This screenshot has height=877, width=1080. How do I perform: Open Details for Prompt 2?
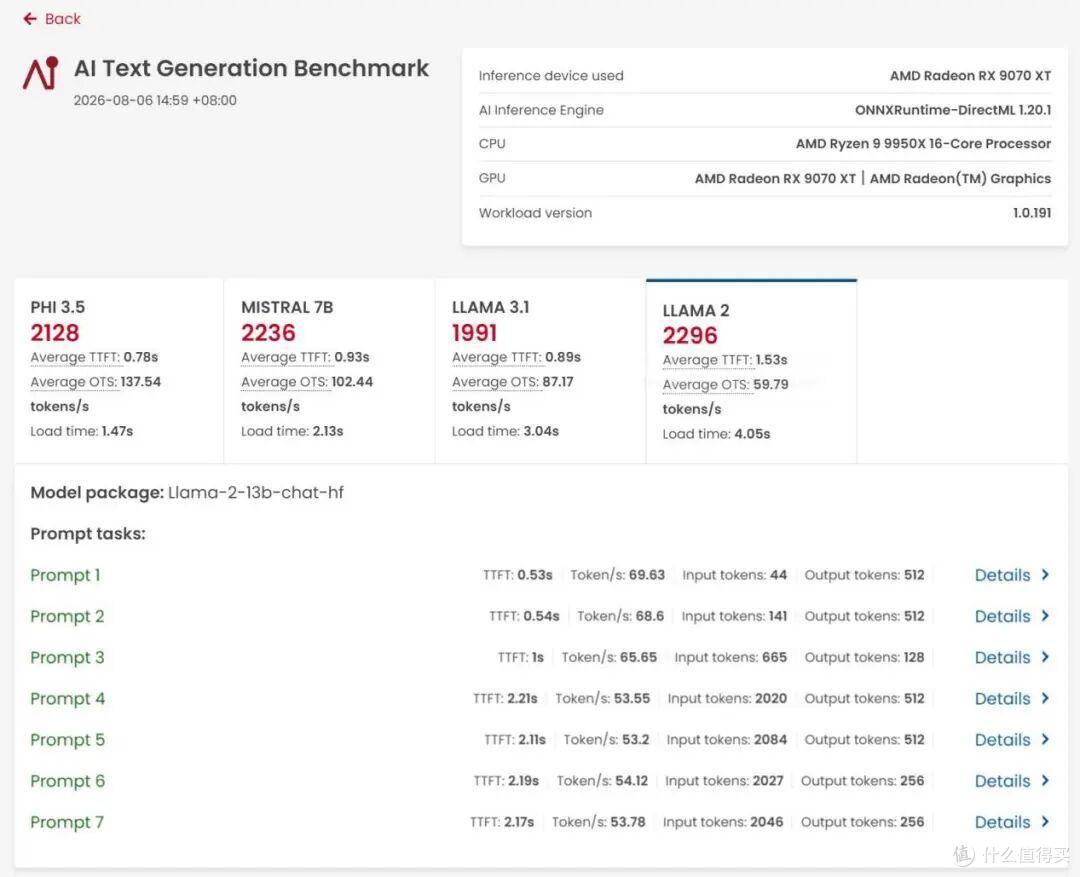click(1002, 617)
